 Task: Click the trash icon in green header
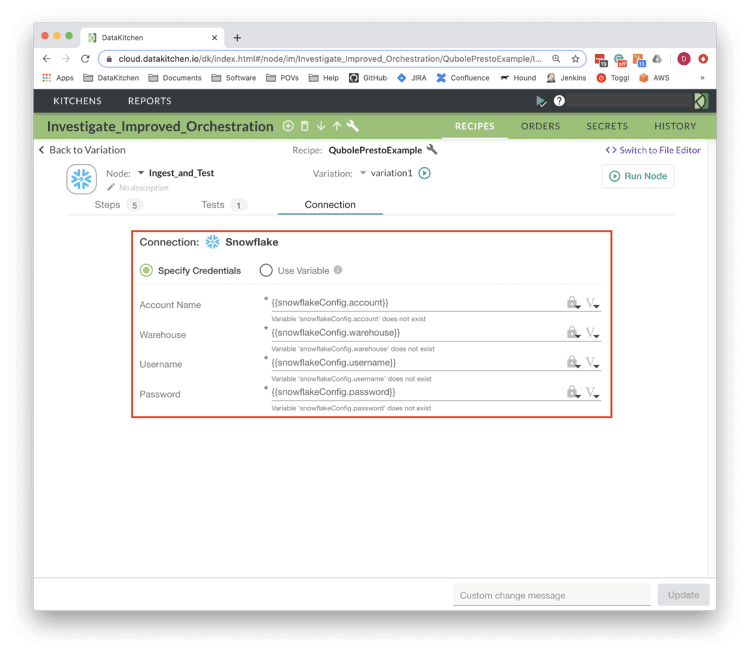pos(305,126)
